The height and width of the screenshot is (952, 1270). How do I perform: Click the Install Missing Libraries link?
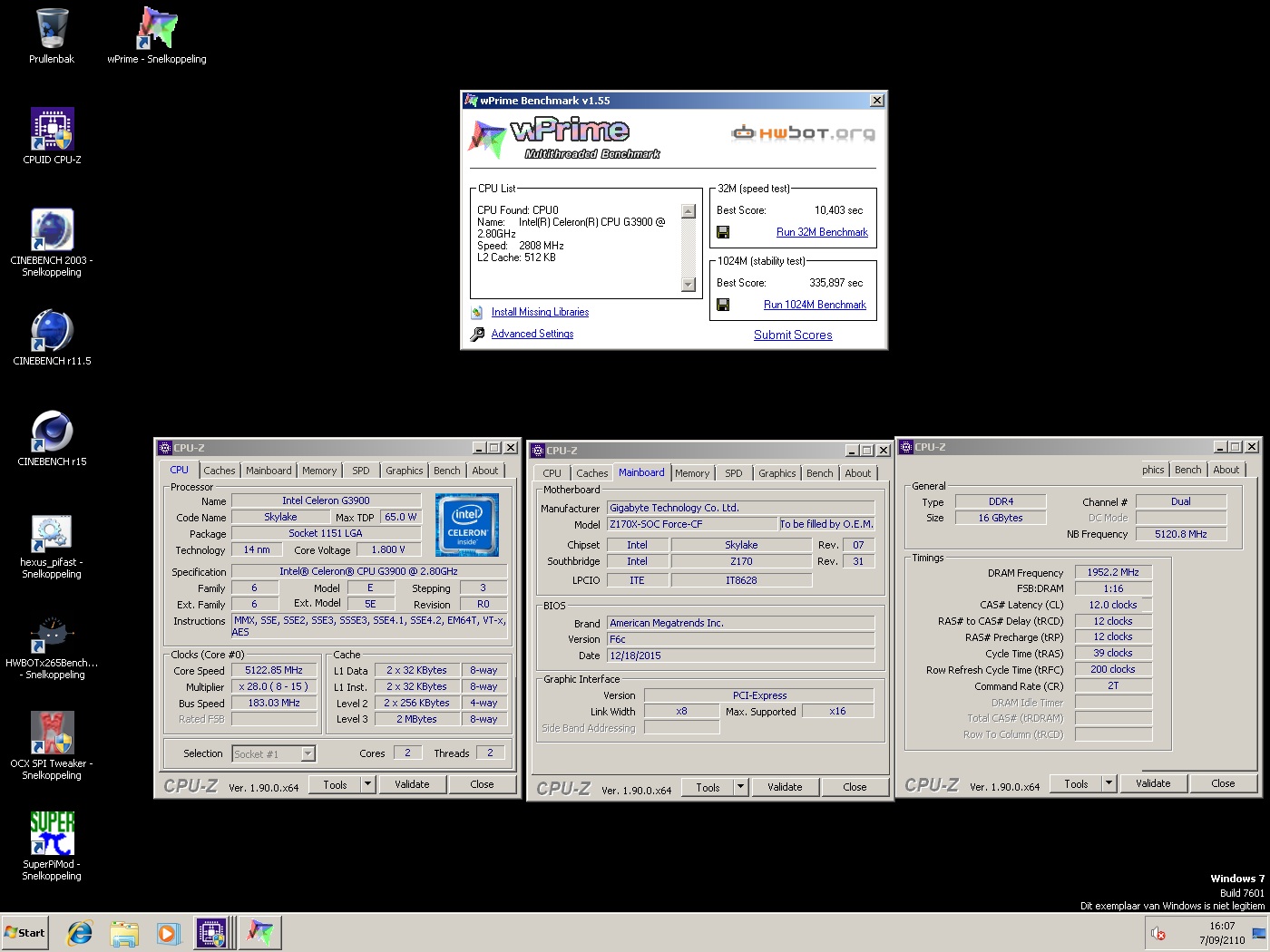(x=540, y=312)
